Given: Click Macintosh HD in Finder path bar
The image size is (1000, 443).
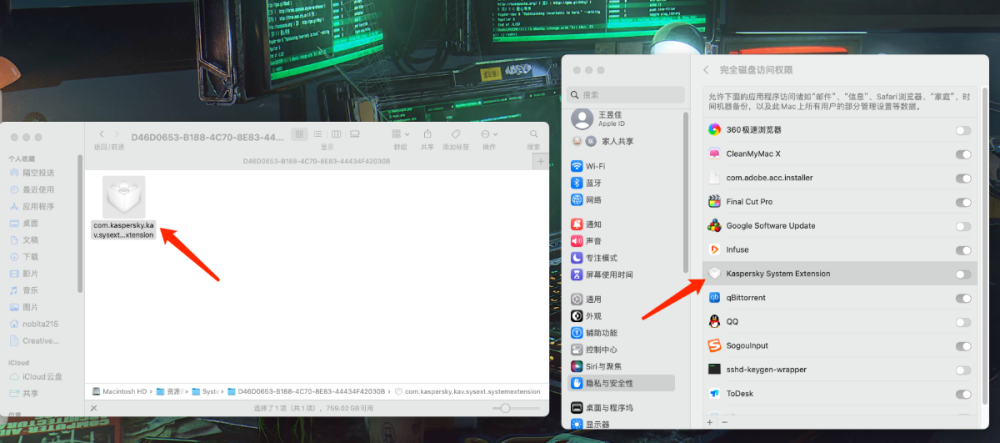Looking at the screenshot, I should (120, 391).
